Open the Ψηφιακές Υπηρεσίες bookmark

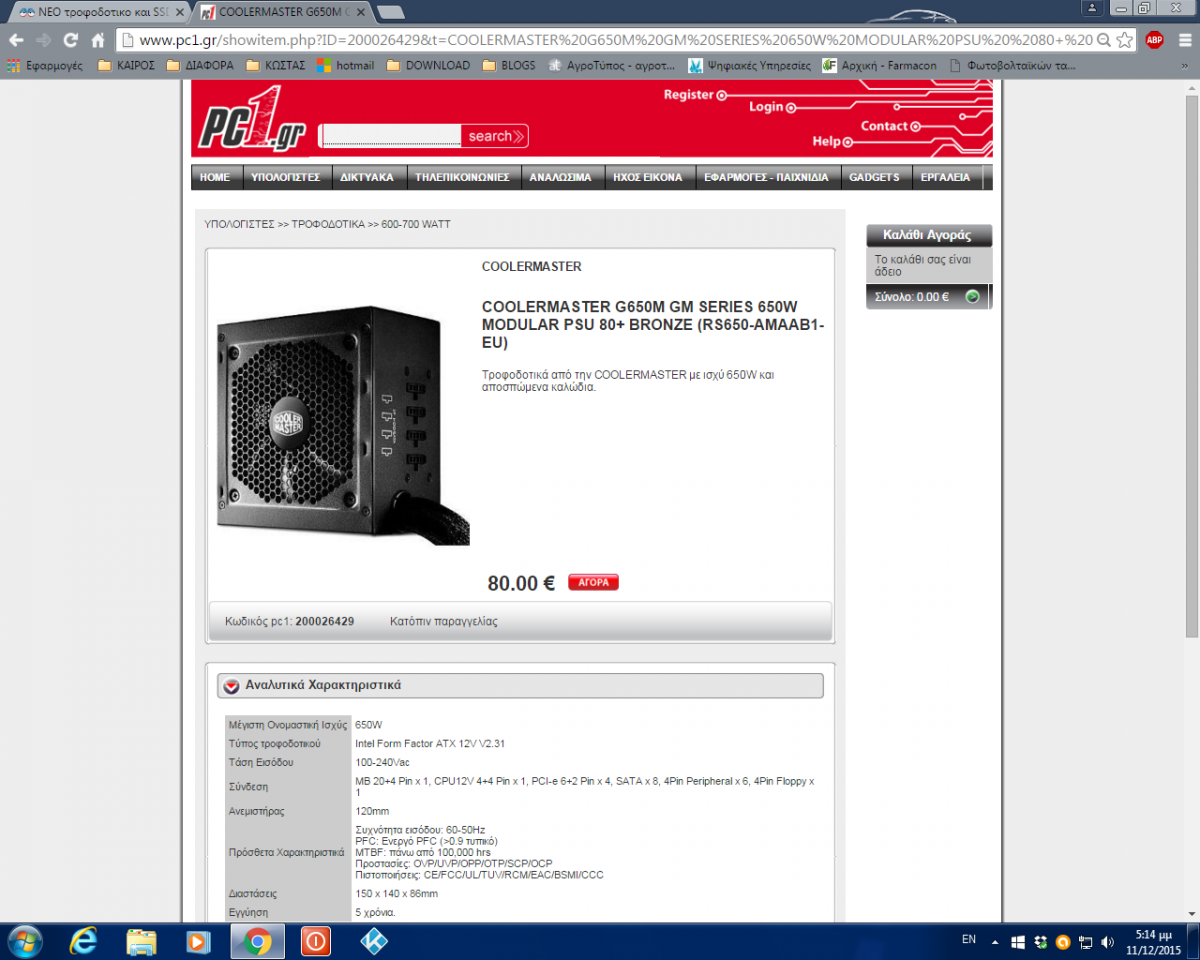pos(750,65)
